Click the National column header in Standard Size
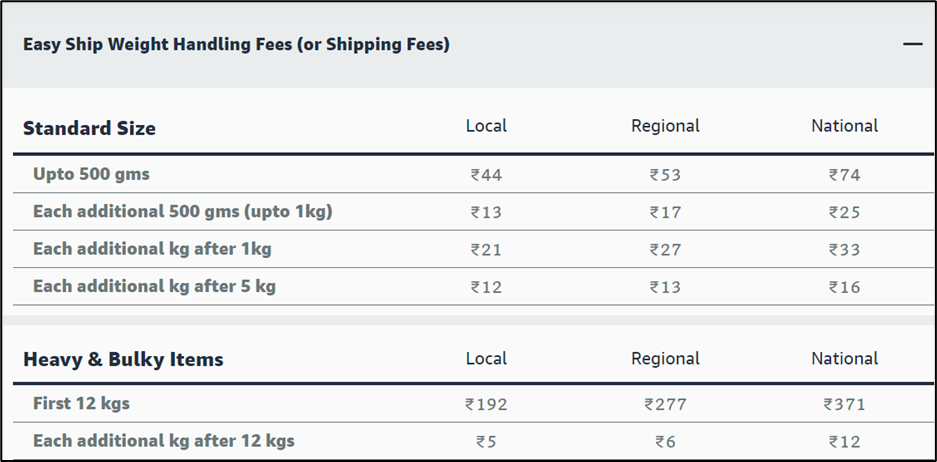 [x=844, y=126]
